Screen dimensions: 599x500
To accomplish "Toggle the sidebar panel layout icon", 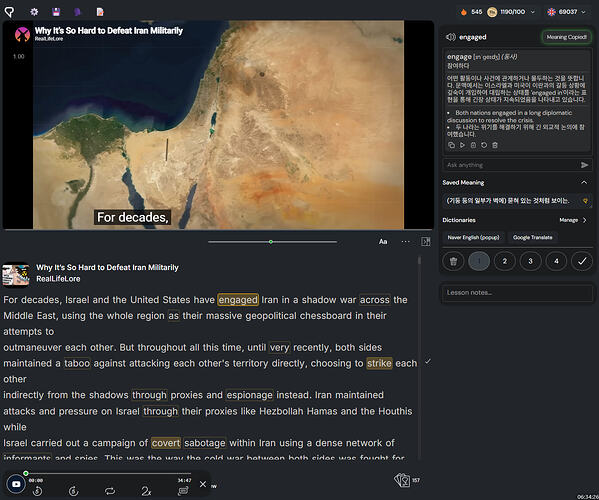I will click(x=426, y=242).
